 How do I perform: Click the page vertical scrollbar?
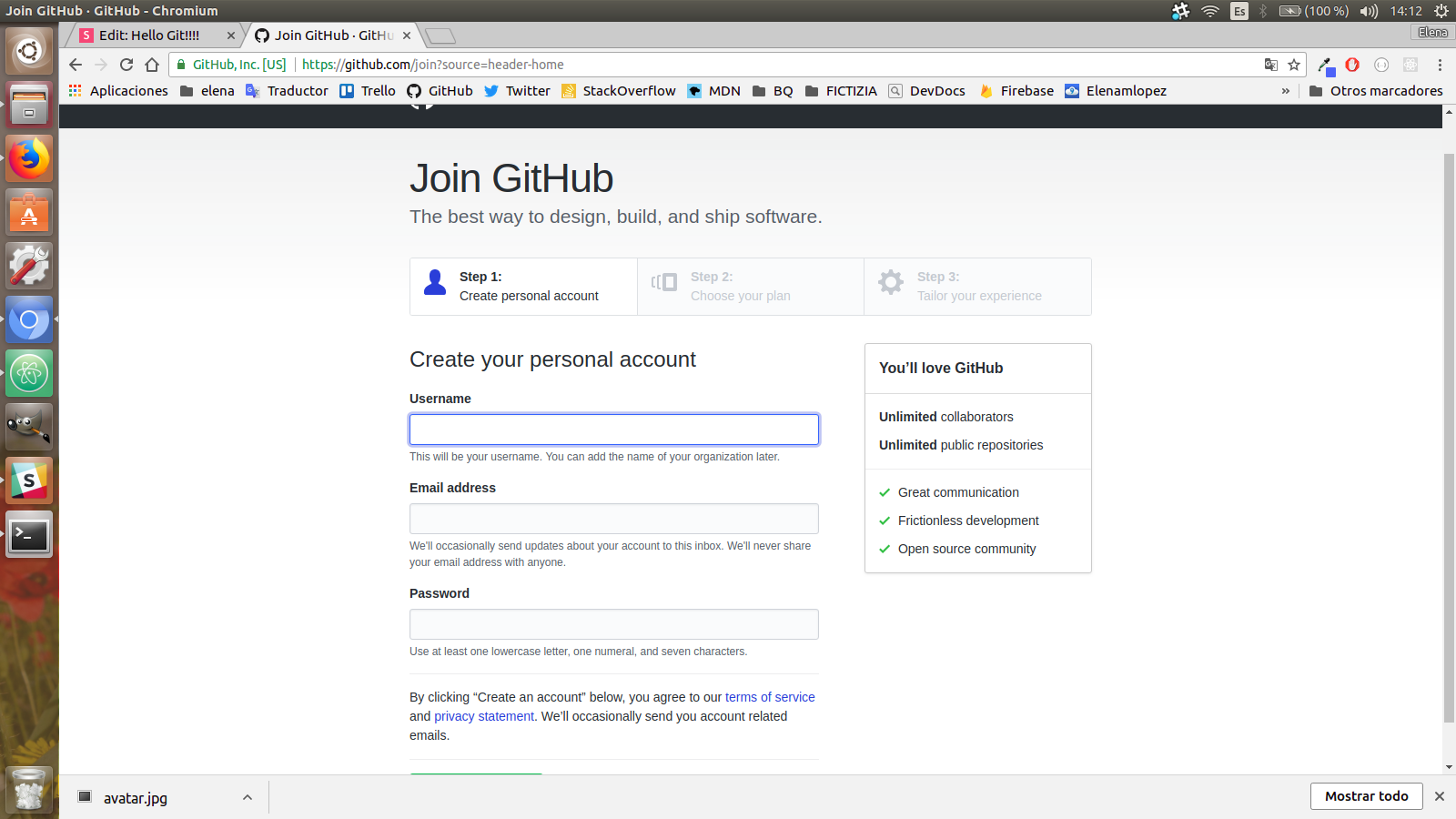(x=1449, y=437)
